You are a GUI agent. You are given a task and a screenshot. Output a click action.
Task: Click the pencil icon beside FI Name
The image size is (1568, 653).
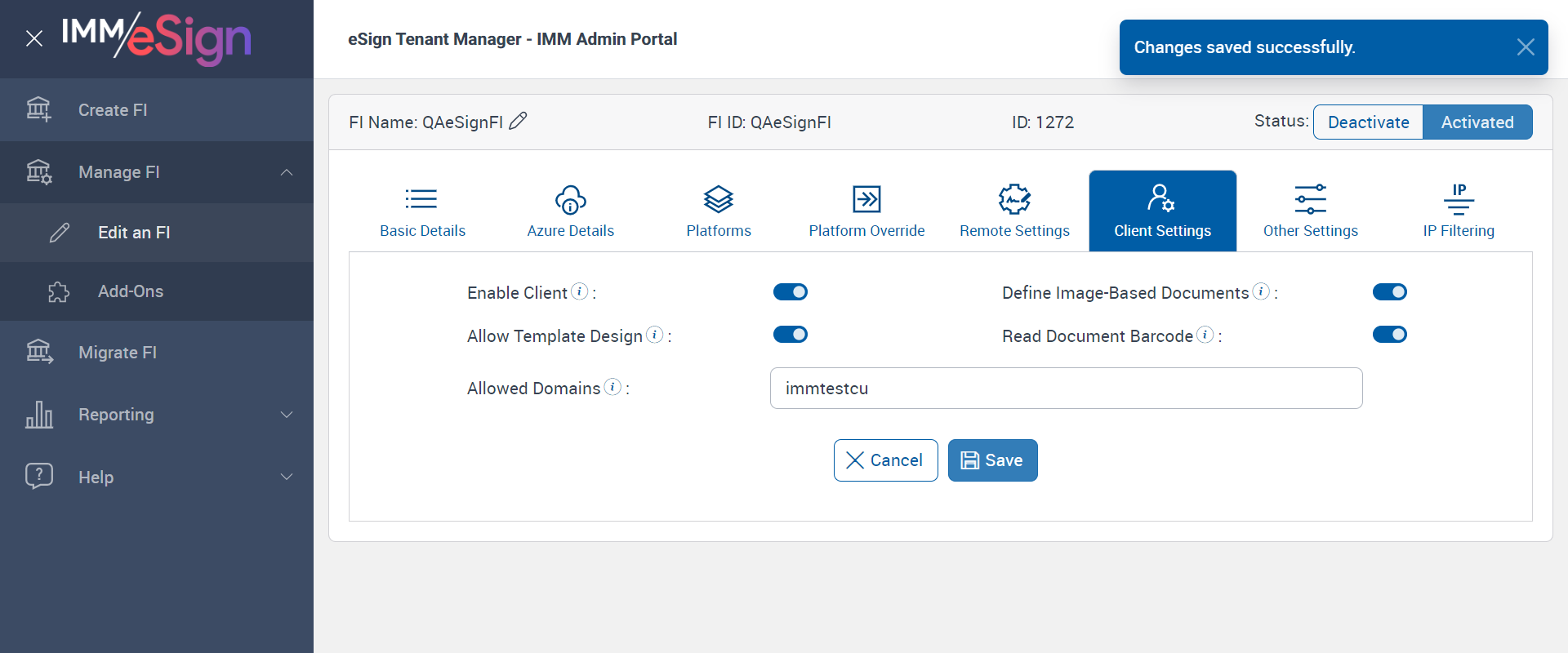pyautogui.click(x=518, y=122)
